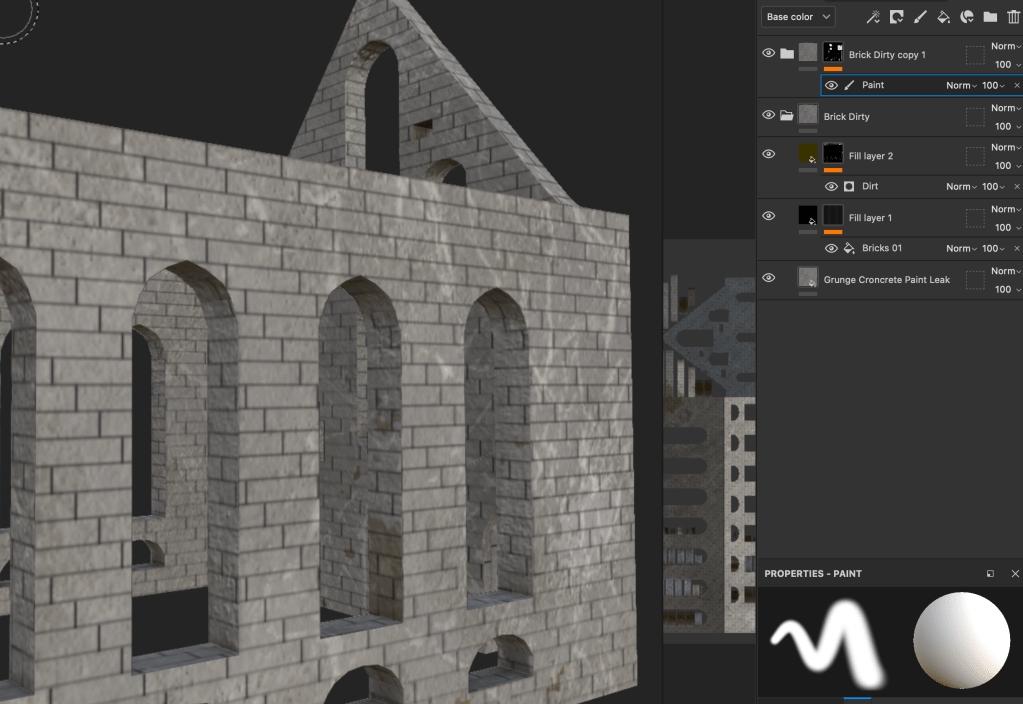Open opacity dropdown for Fill layer 2

click(x=1005, y=166)
